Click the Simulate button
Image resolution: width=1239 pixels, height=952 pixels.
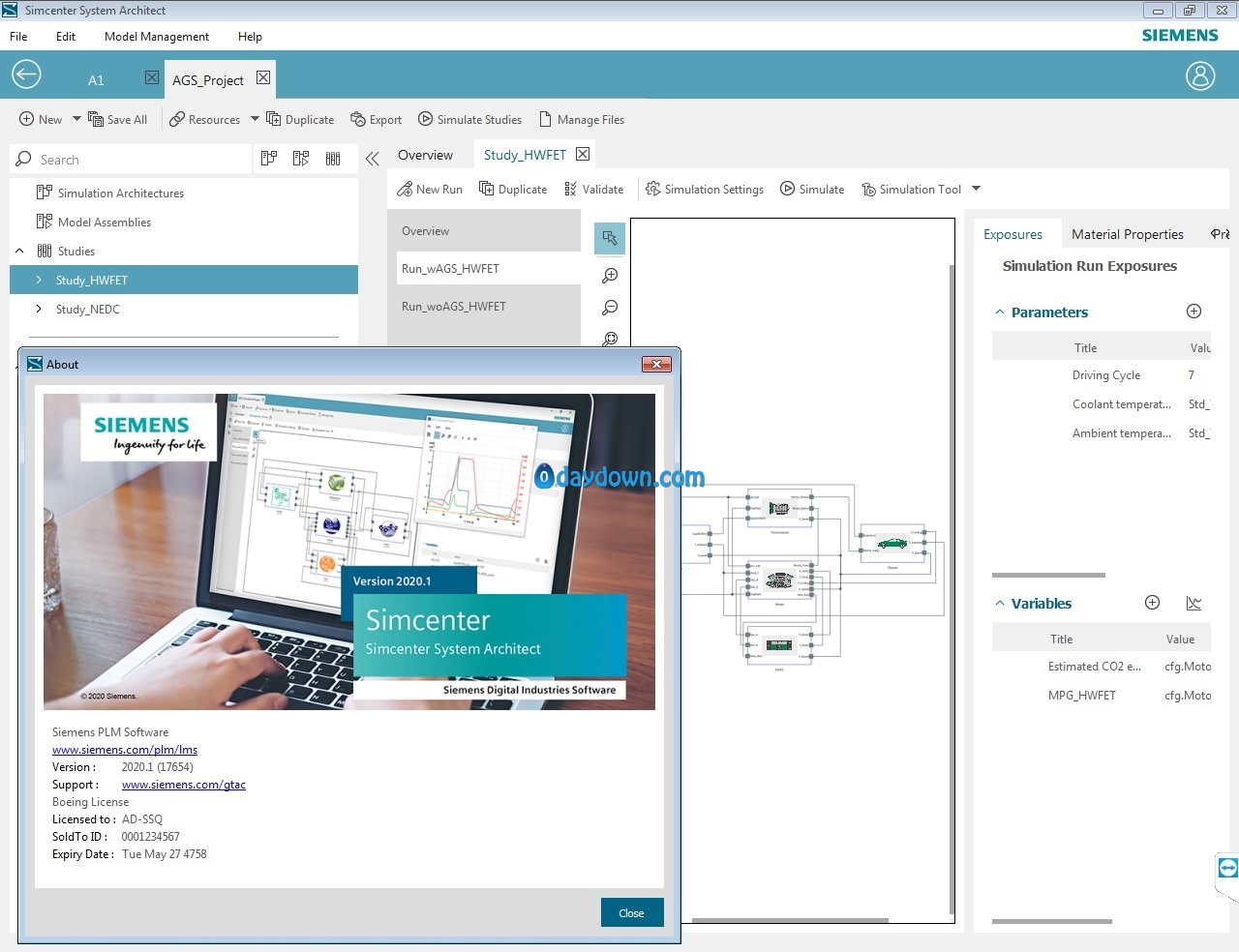(x=812, y=189)
